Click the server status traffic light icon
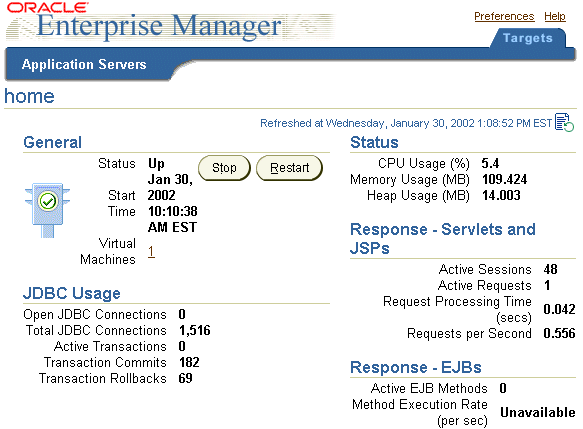The height and width of the screenshot is (429, 583). [x=48, y=210]
